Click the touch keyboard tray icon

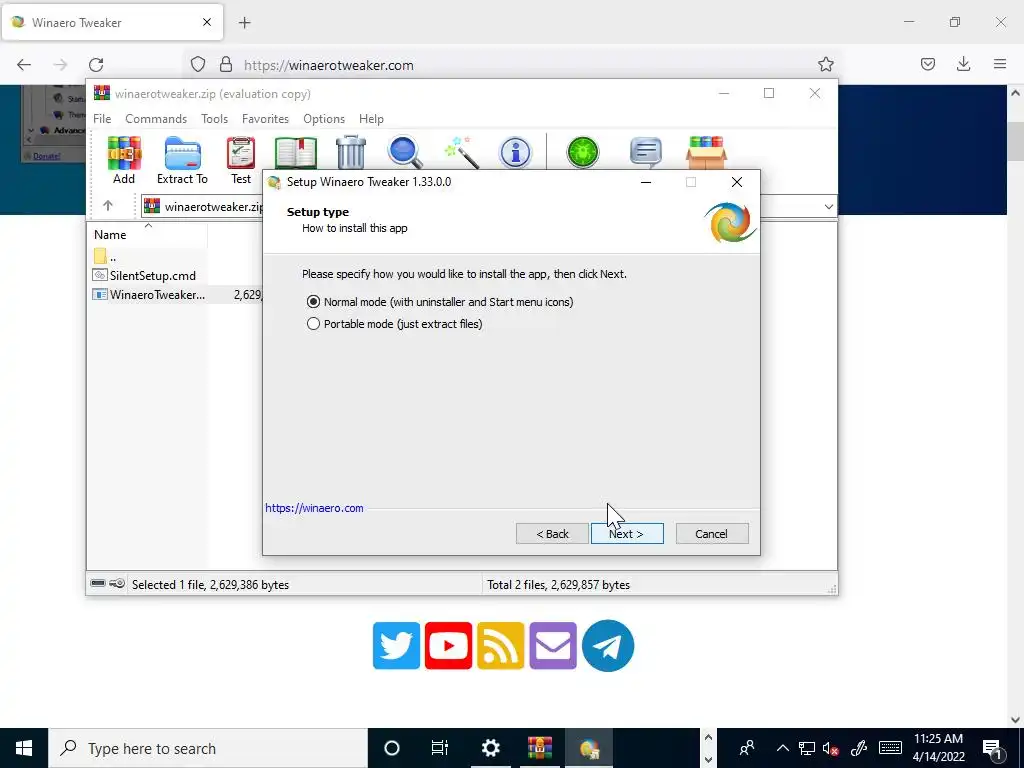pos(890,748)
